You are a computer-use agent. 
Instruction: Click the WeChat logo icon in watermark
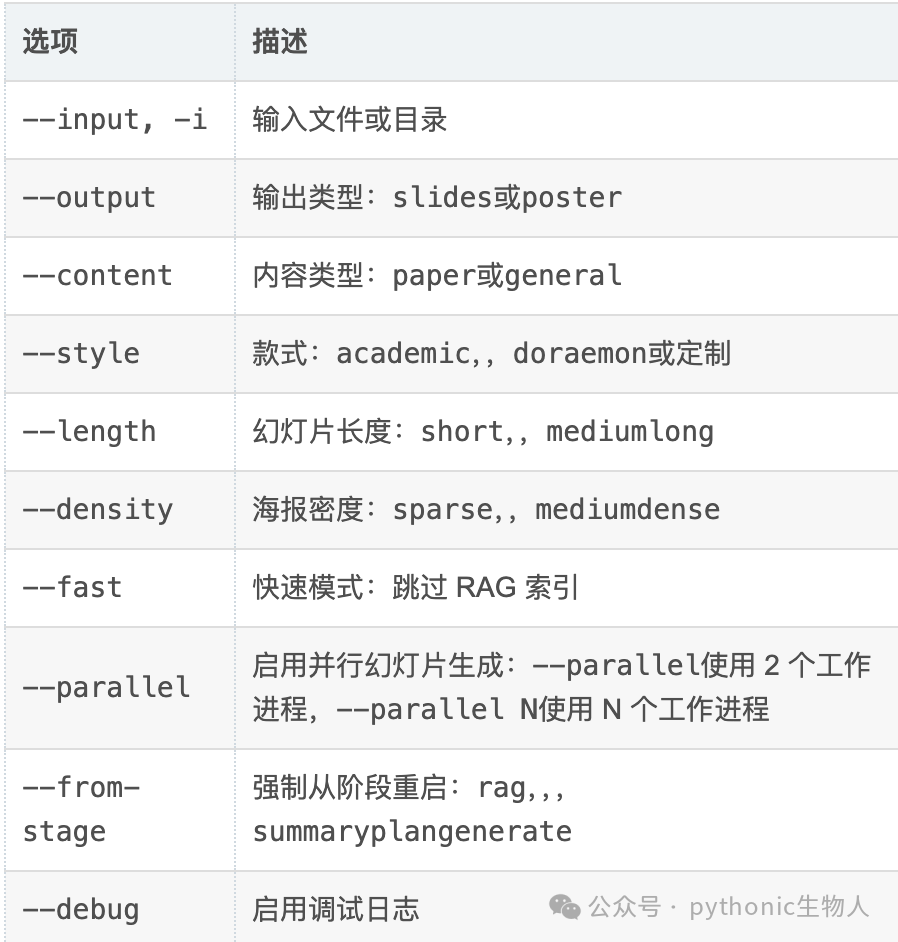click(x=565, y=907)
